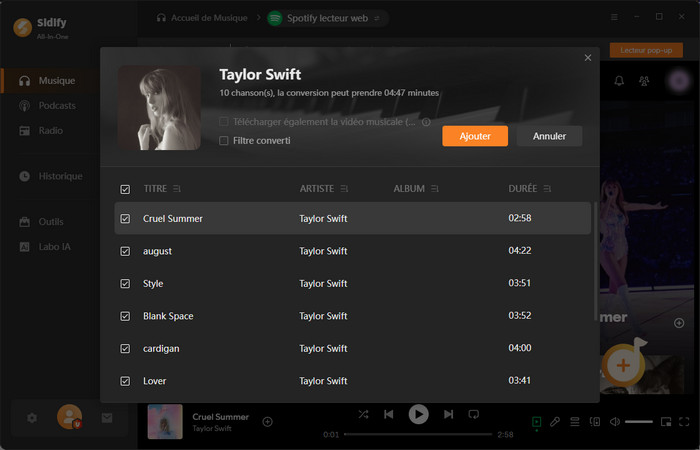Skip to next track icon
Viewport: 700px width, 450px height.
click(449, 414)
